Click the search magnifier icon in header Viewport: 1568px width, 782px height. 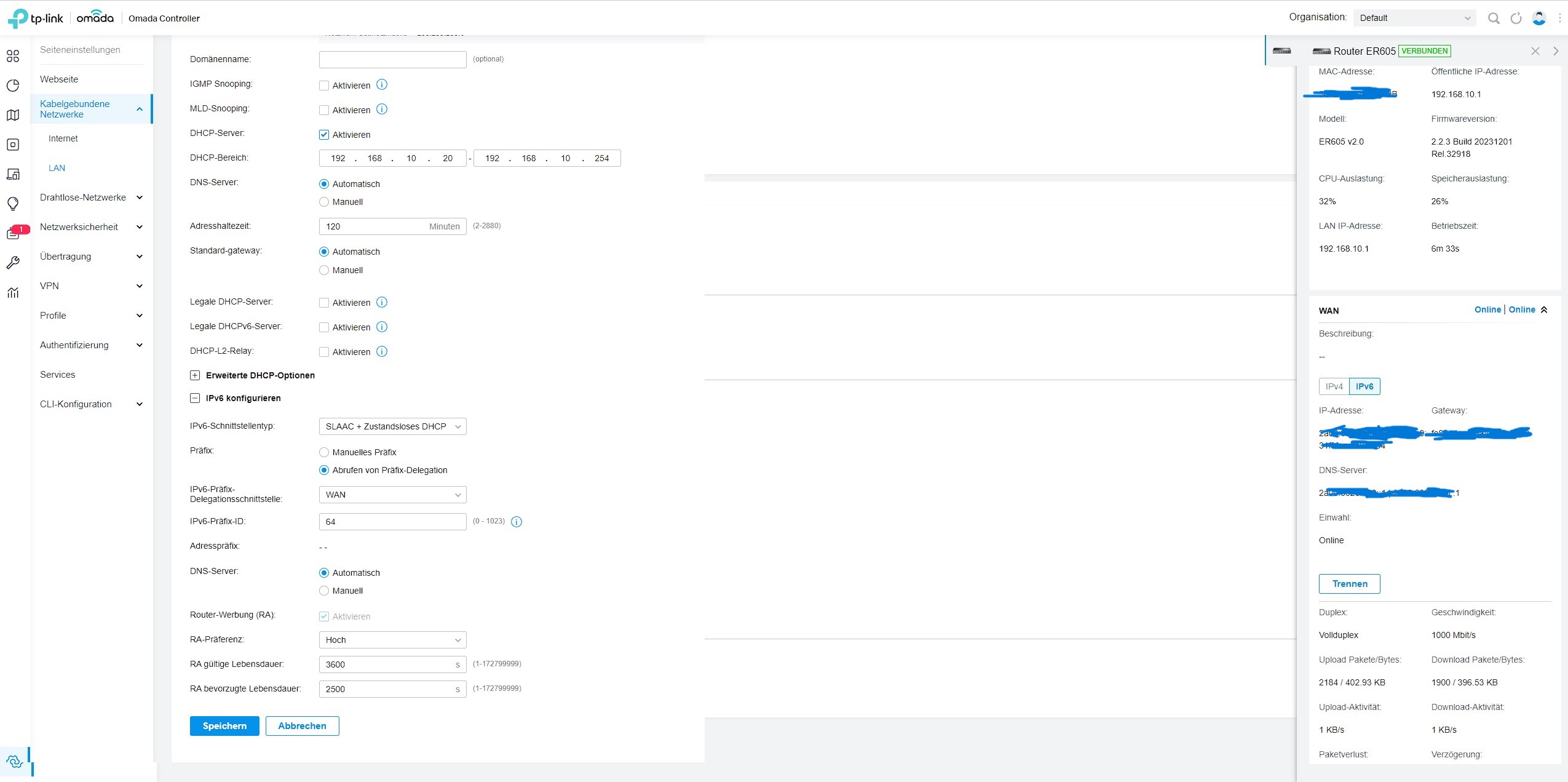pyautogui.click(x=1494, y=18)
